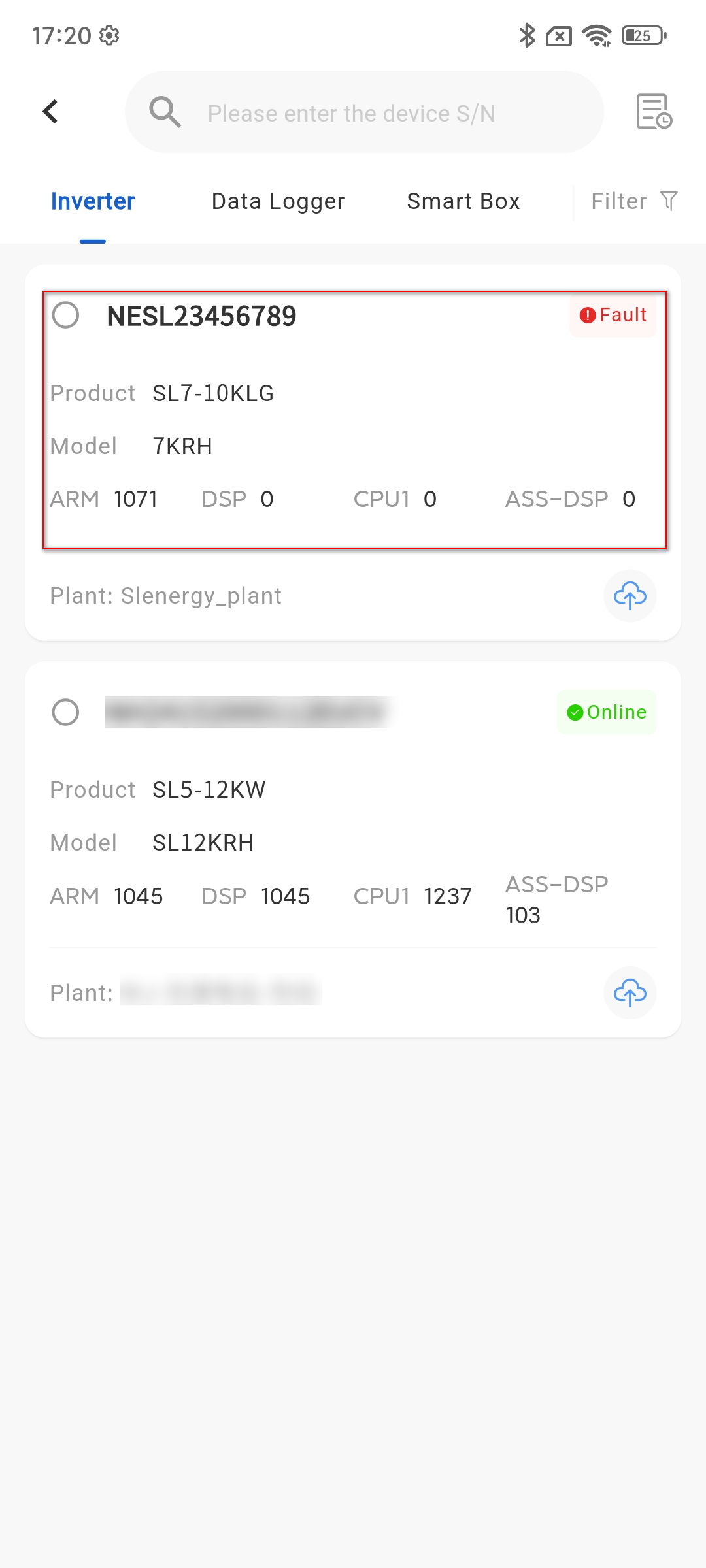Tap product name SL7-10KLG
This screenshot has height=1568, width=706.
(213, 393)
